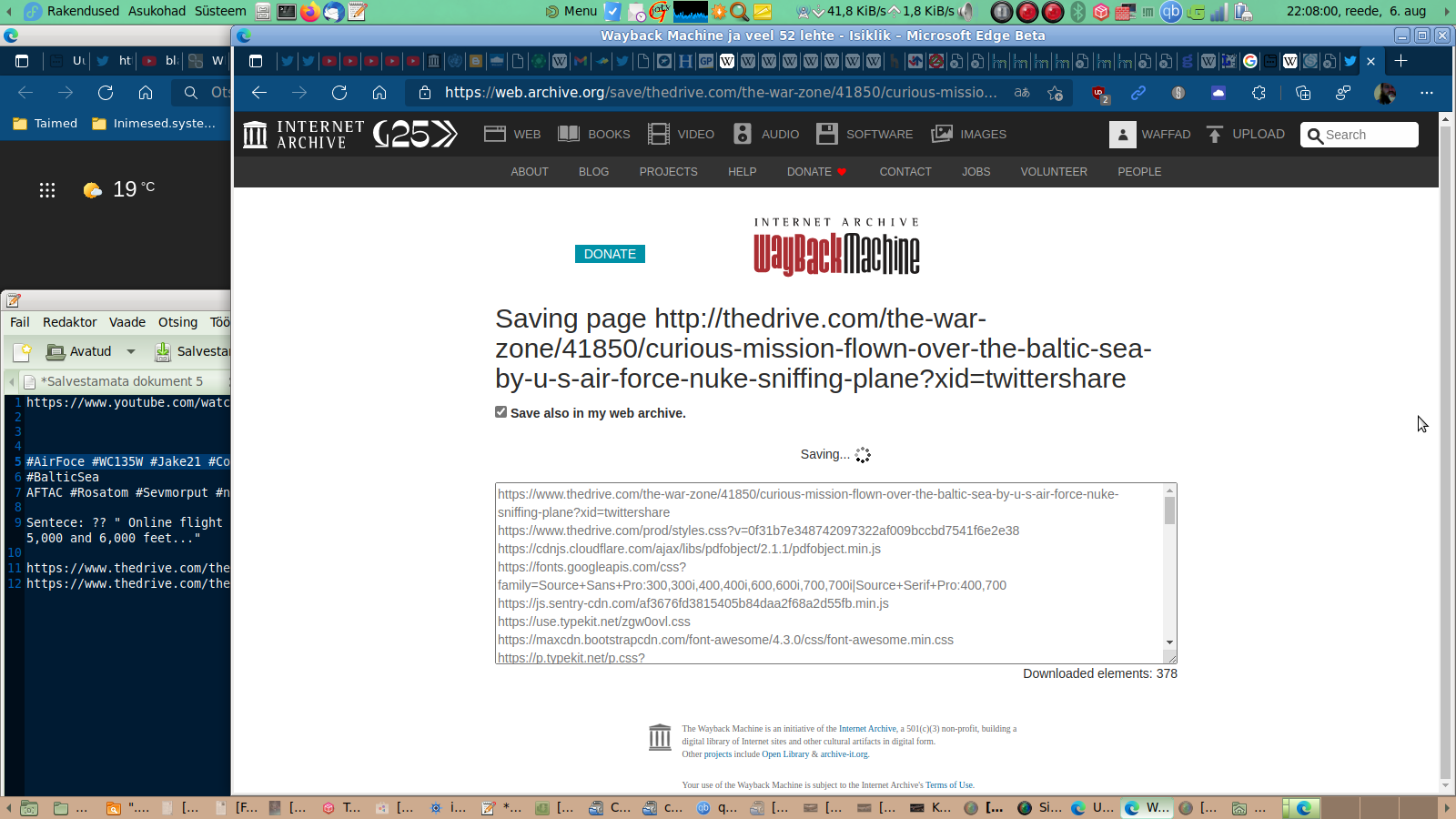Viewport: 1456px width, 819px height.
Task: Click the Bluetooth icon in system tray
Action: tap(1077, 12)
